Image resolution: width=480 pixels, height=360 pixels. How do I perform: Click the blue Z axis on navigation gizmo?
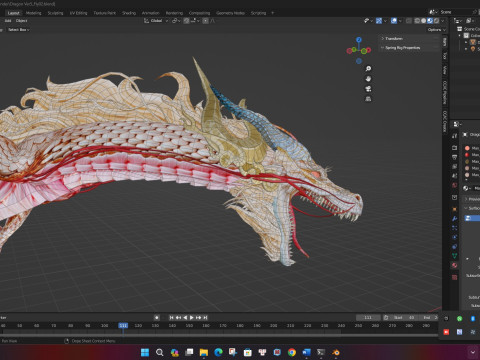click(359, 40)
